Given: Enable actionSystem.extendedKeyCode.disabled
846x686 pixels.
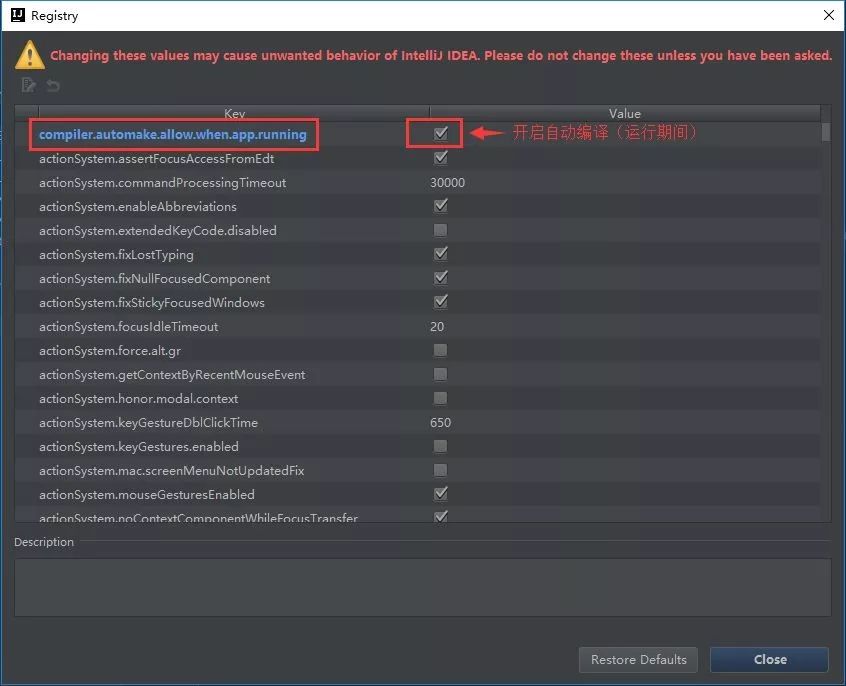Looking at the screenshot, I should click(x=440, y=230).
